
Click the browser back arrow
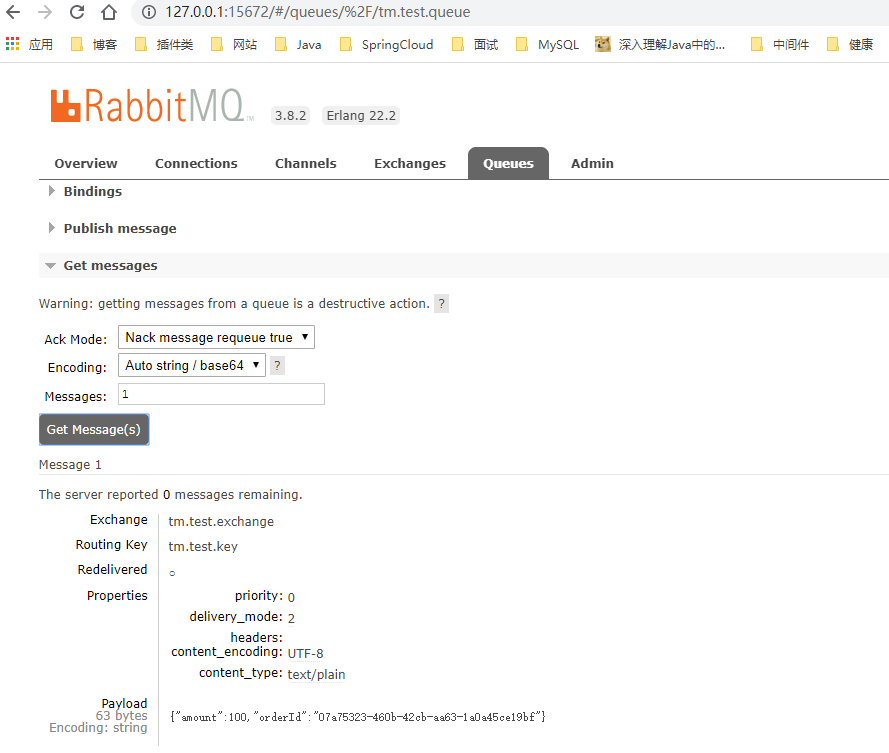pyautogui.click(x=12, y=12)
